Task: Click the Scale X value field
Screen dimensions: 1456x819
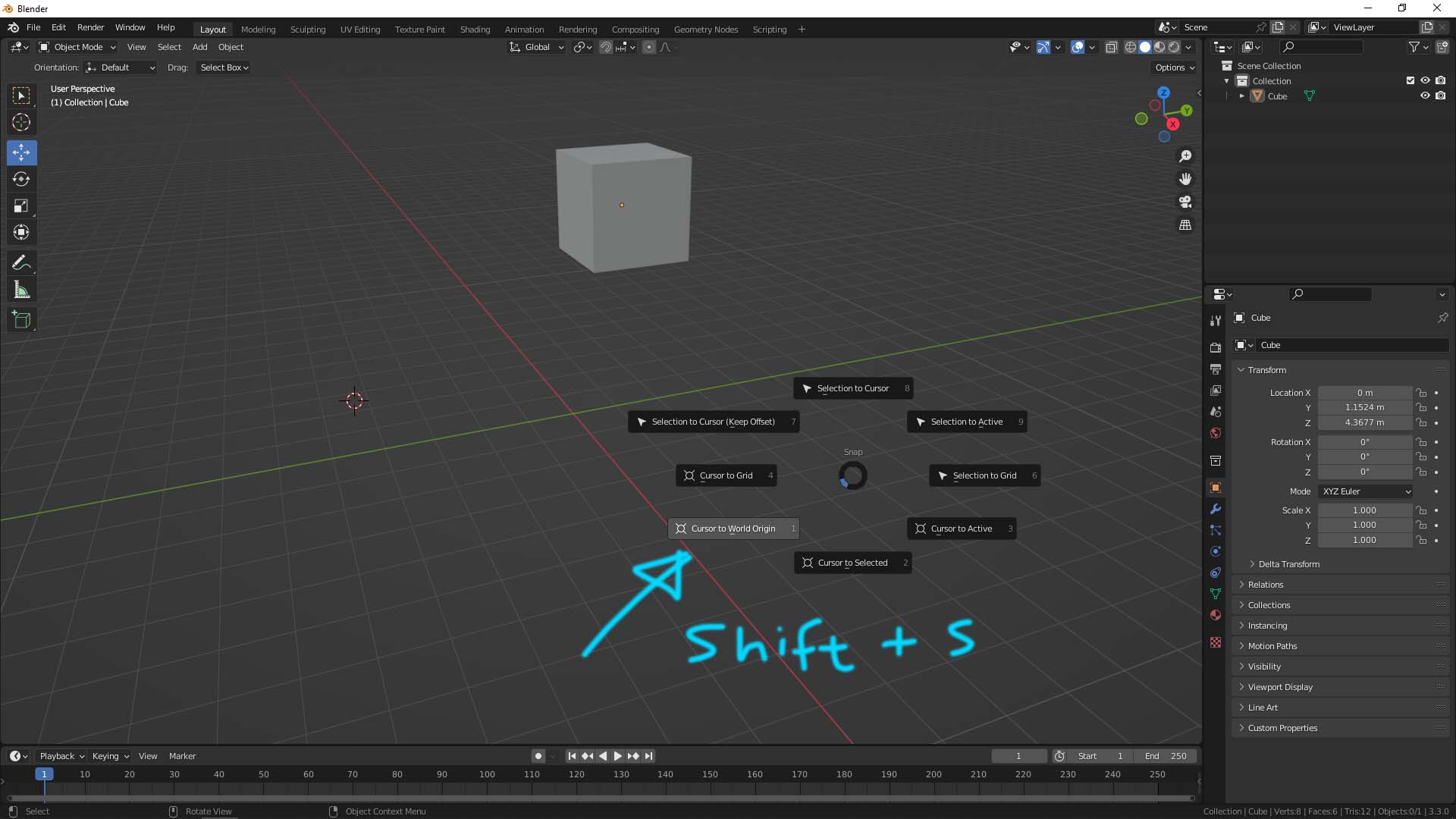Action: coord(1364,510)
